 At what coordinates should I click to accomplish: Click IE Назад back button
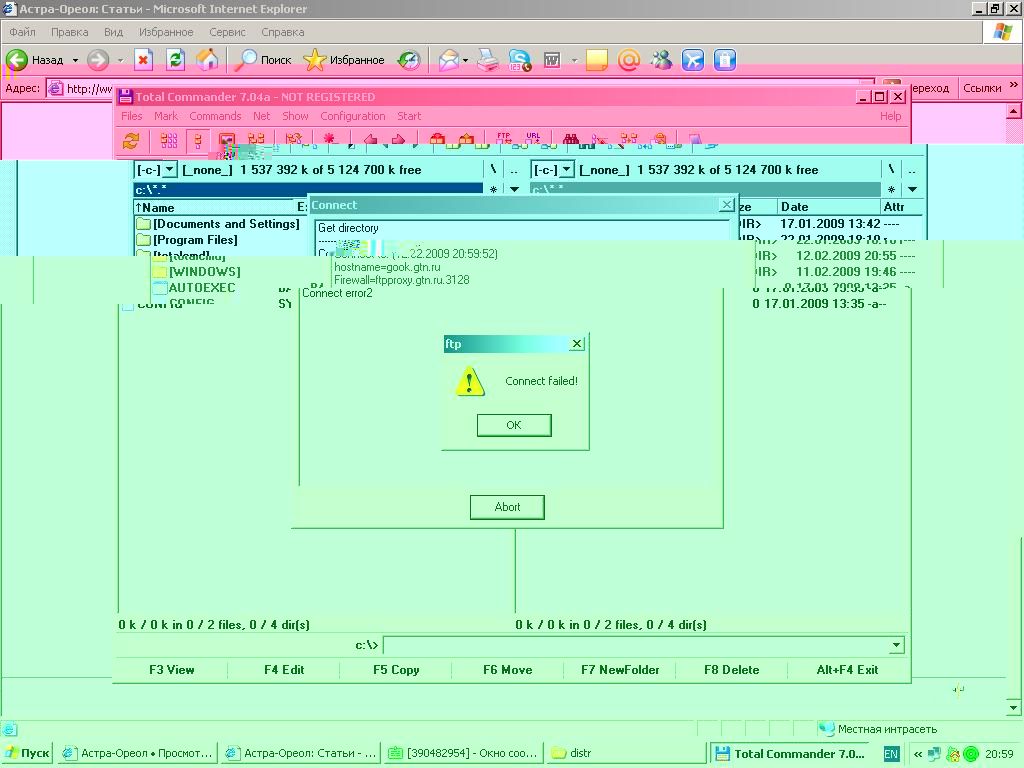[35, 60]
